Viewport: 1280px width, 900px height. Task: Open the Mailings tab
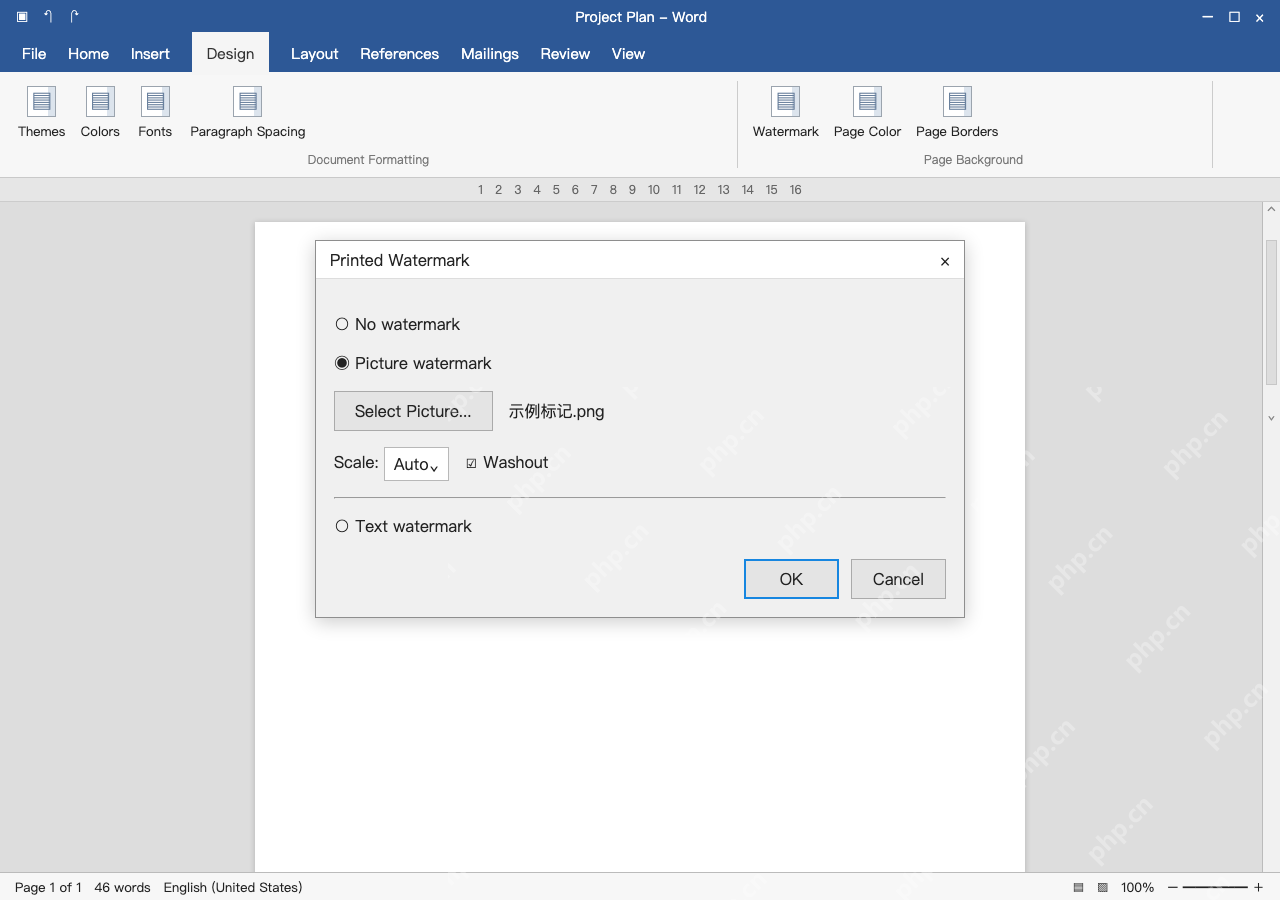coord(490,54)
